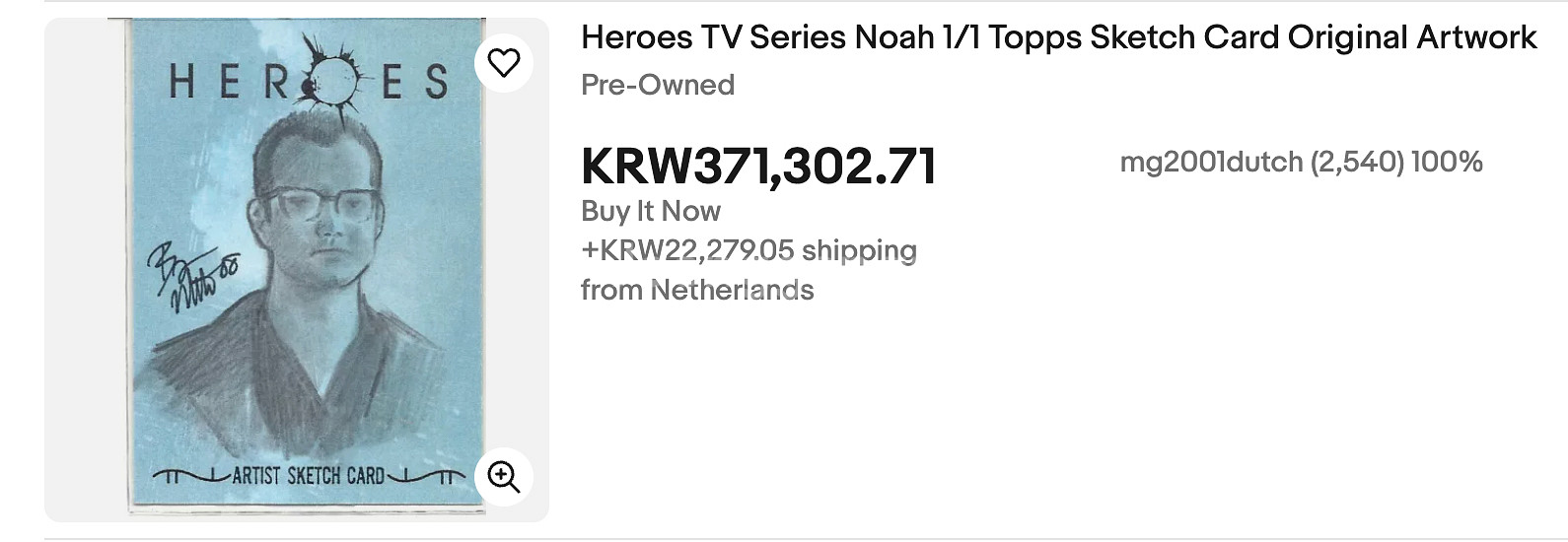Click the eclipse graphic in the HEROES logo
This screenshot has width=1568, height=542.
click(328, 77)
